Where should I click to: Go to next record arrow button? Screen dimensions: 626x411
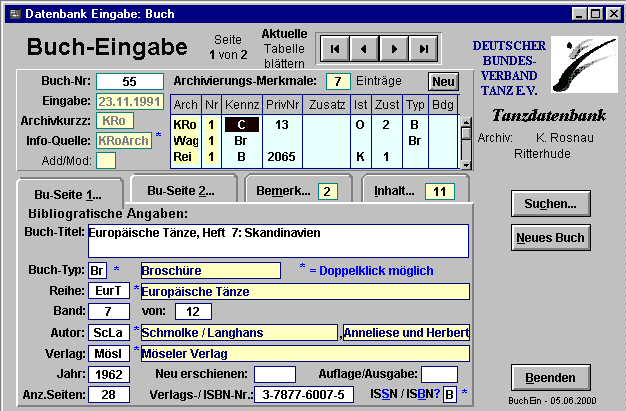point(394,47)
